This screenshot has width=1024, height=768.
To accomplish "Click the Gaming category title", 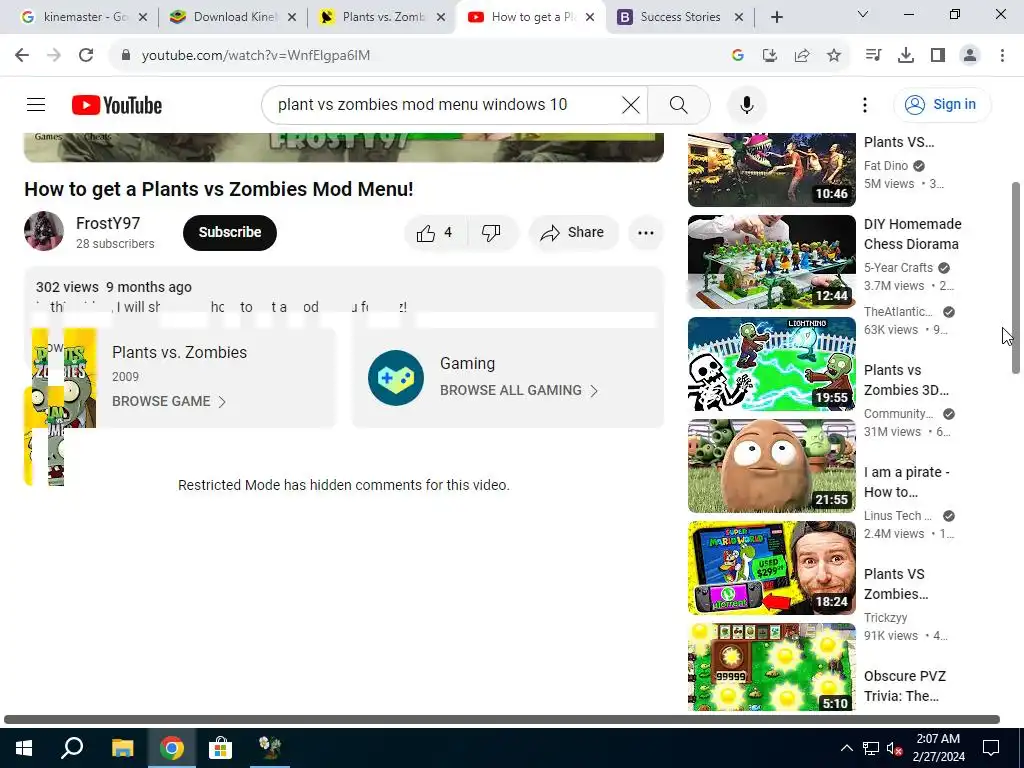I will click(x=468, y=363).
